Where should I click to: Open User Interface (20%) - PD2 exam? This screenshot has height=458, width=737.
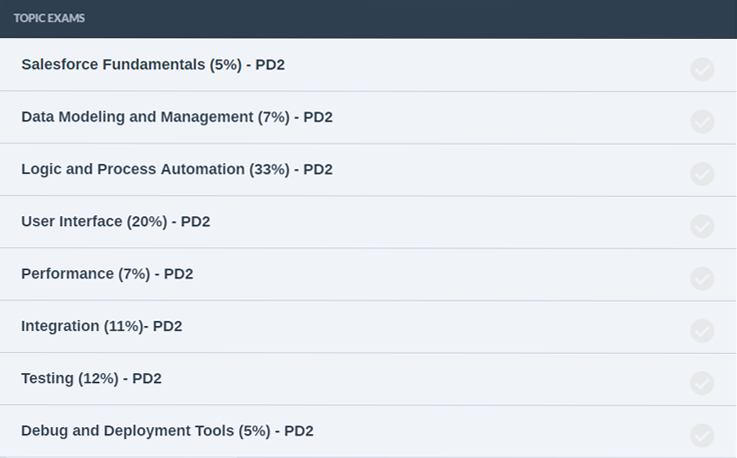tap(116, 221)
